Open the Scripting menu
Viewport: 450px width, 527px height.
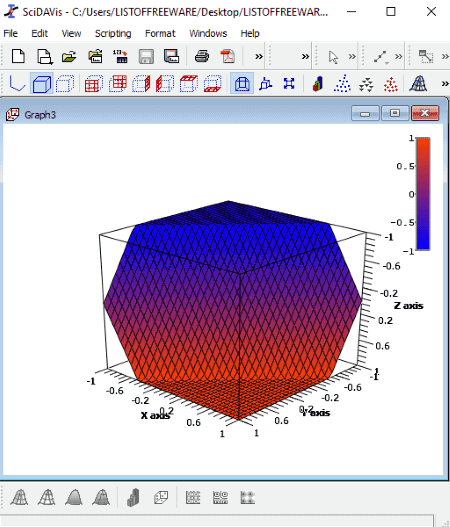pyautogui.click(x=113, y=33)
